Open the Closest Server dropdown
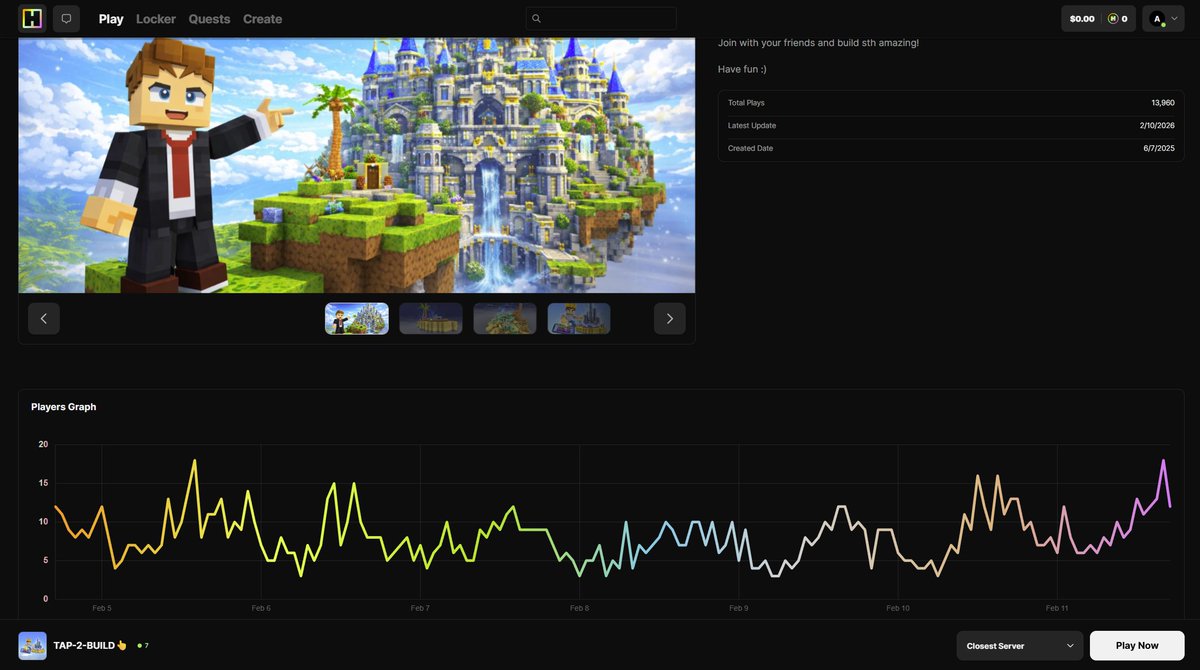The width and height of the screenshot is (1200, 670). coord(1020,646)
